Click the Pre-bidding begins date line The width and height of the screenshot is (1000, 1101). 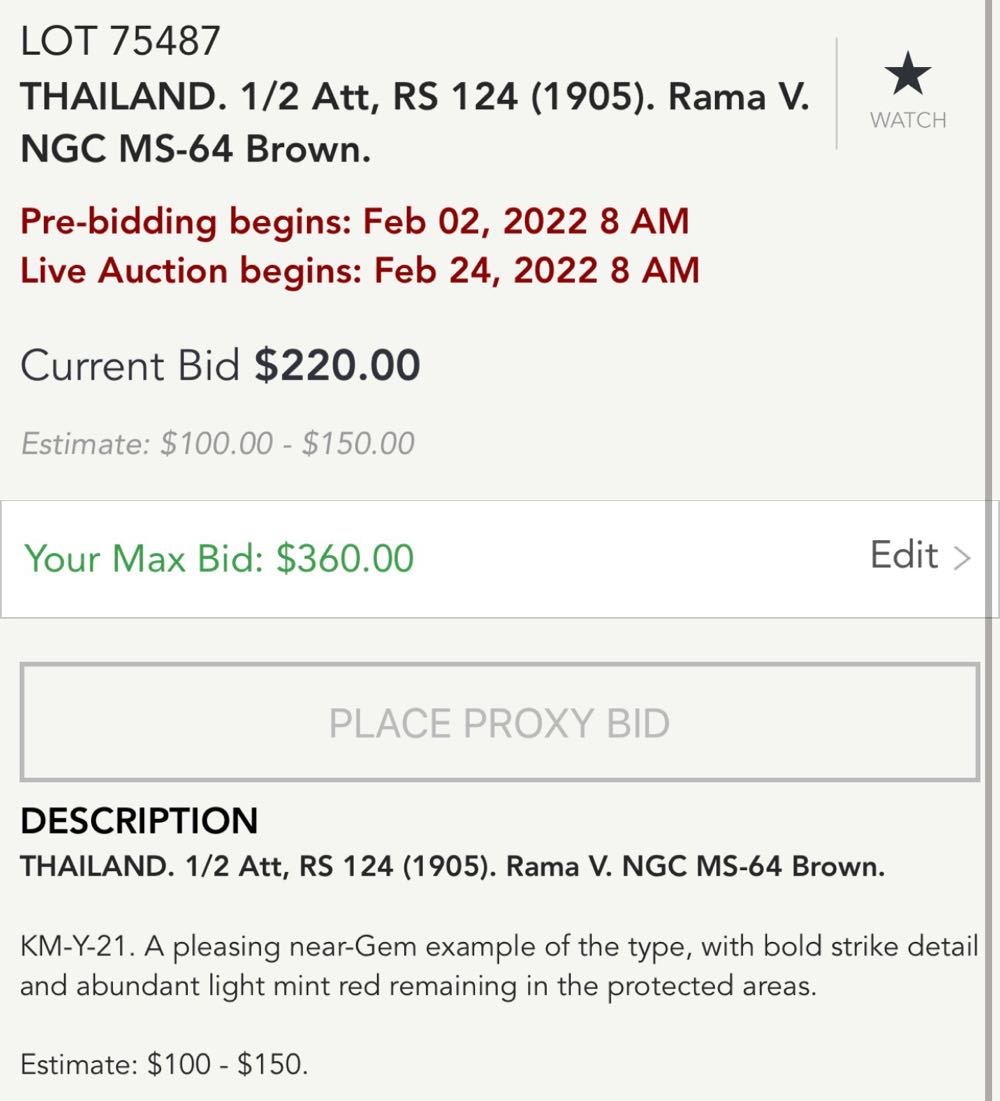coord(355,221)
